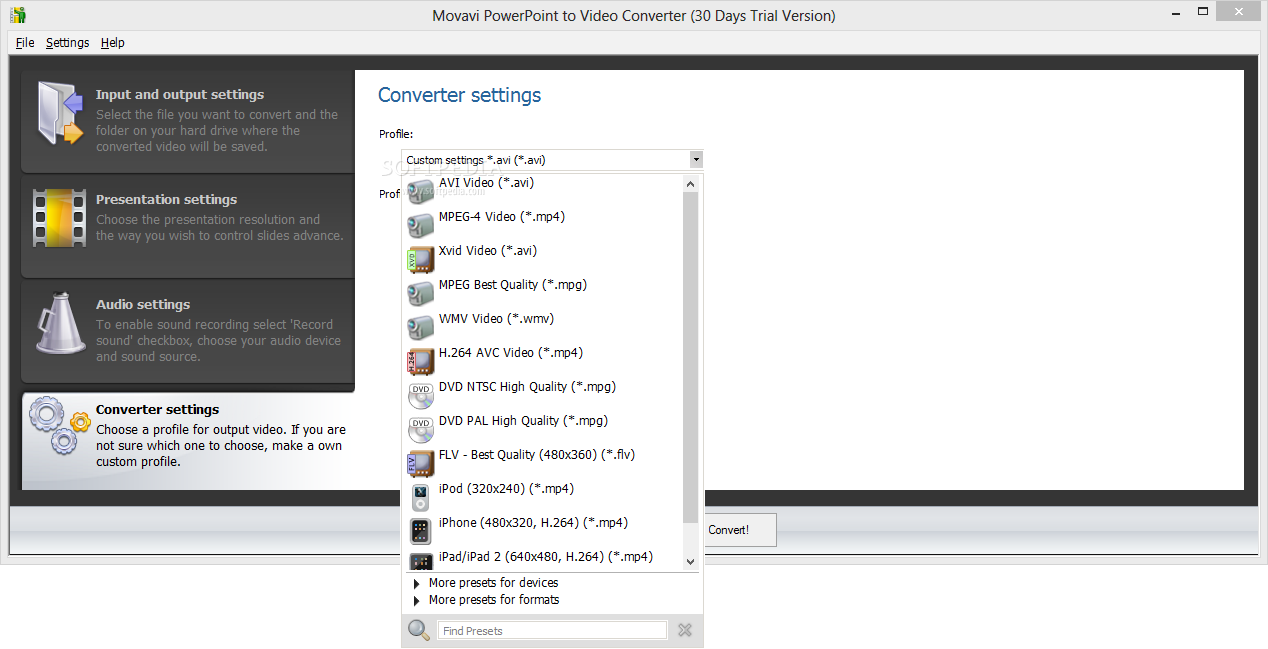Click the megaphone Audio settings icon
The image size is (1268, 649).
(x=60, y=322)
